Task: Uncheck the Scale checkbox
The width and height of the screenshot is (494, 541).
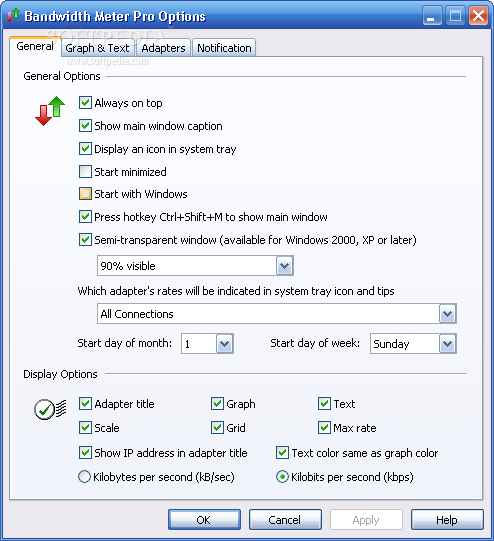Action: click(x=85, y=428)
